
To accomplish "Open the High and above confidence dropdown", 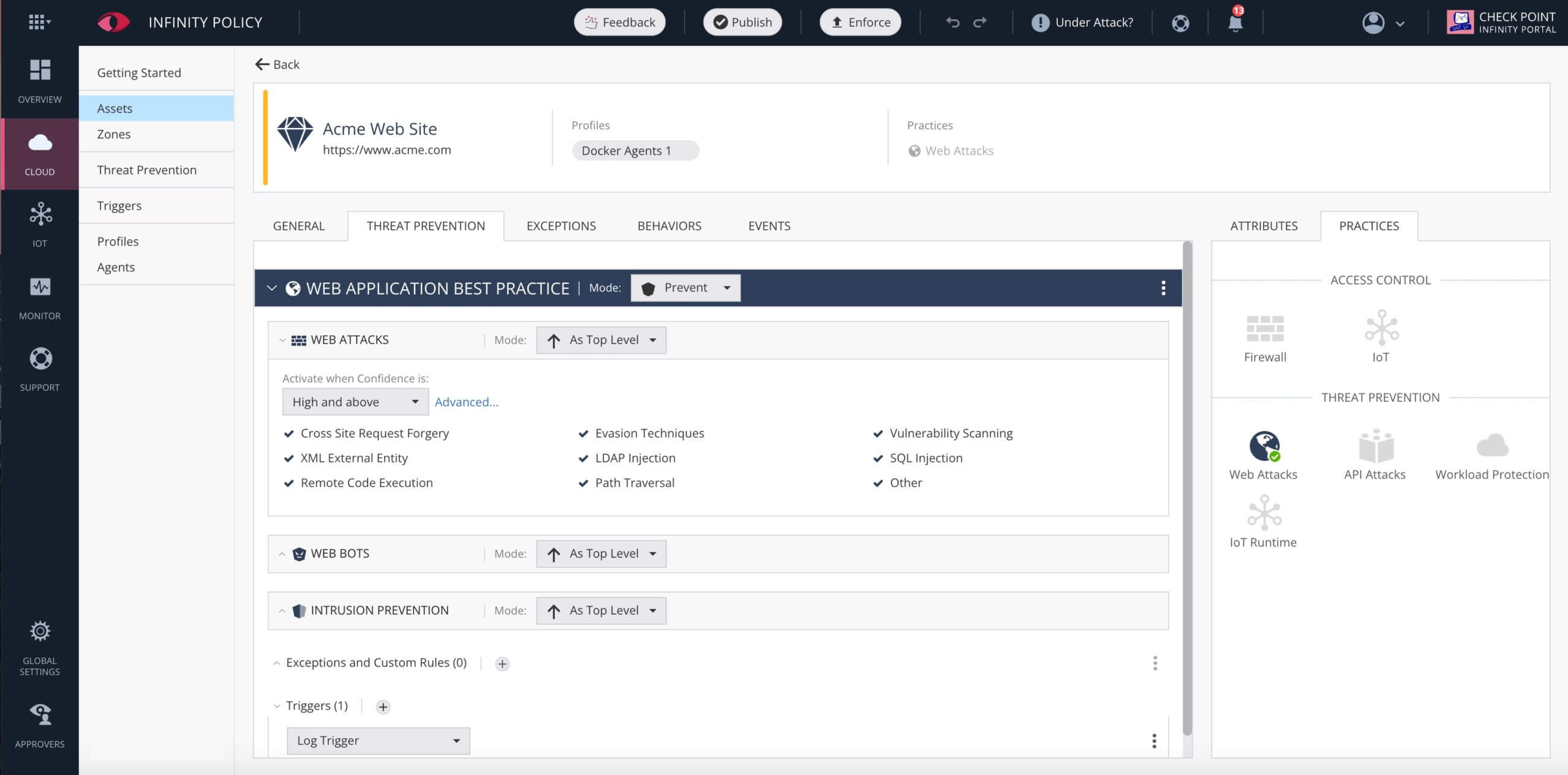I will (355, 402).
